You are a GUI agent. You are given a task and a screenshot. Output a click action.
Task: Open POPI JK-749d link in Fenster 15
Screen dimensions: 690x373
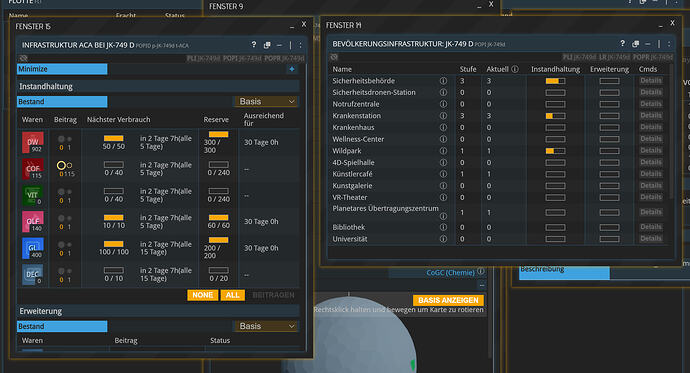click(x=242, y=58)
